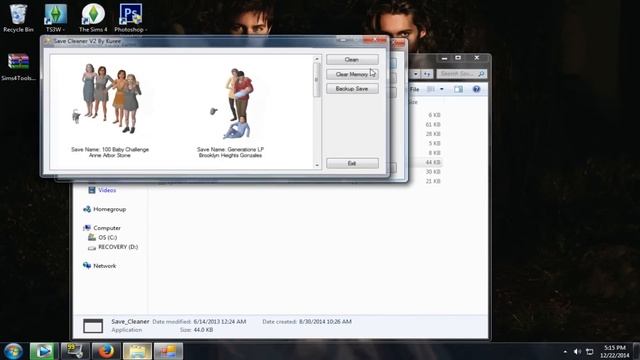The image size is (640, 360).
Task: Open the taskbar clock showing 5:15 PM
Action: click(615, 351)
